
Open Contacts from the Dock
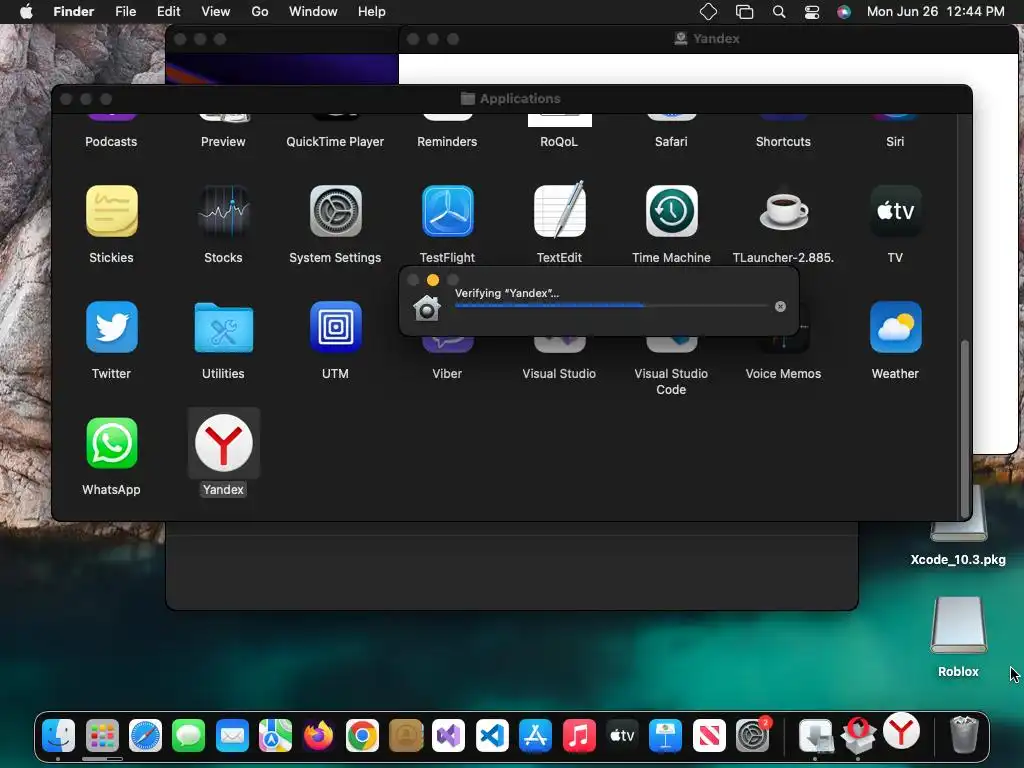[406, 736]
